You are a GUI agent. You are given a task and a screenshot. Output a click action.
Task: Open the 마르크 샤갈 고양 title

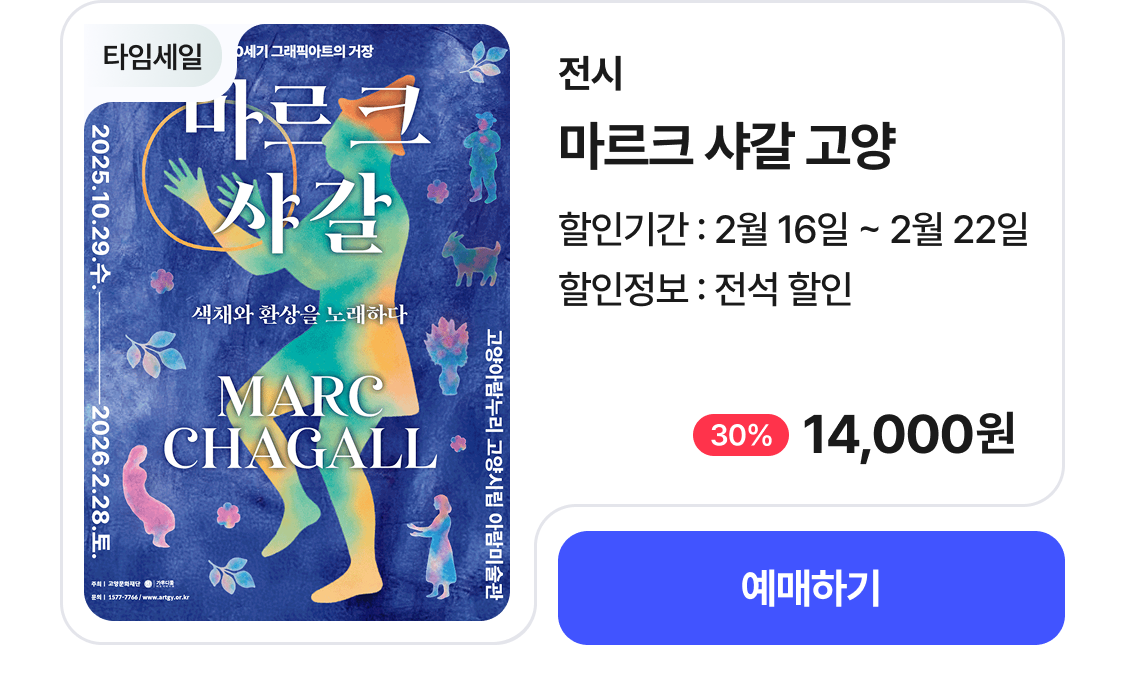coord(727,146)
